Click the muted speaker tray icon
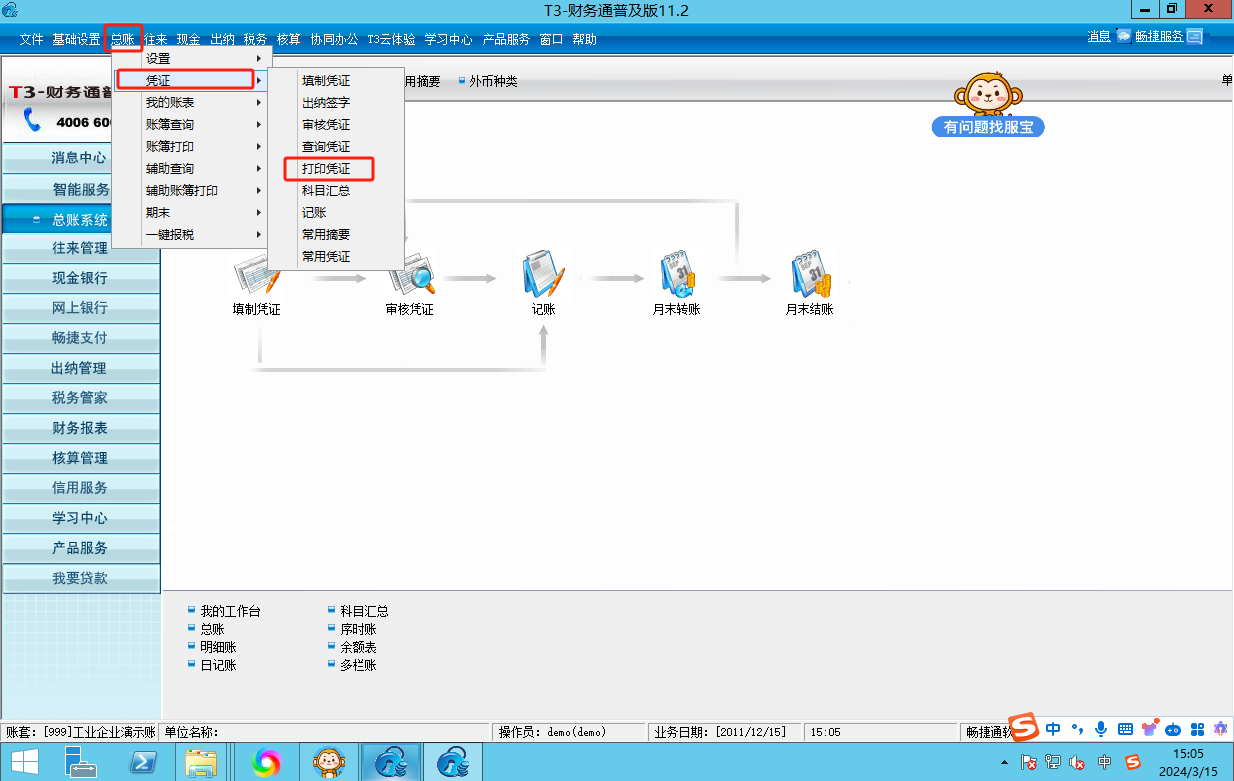The width and height of the screenshot is (1234, 781). tap(1078, 762)
